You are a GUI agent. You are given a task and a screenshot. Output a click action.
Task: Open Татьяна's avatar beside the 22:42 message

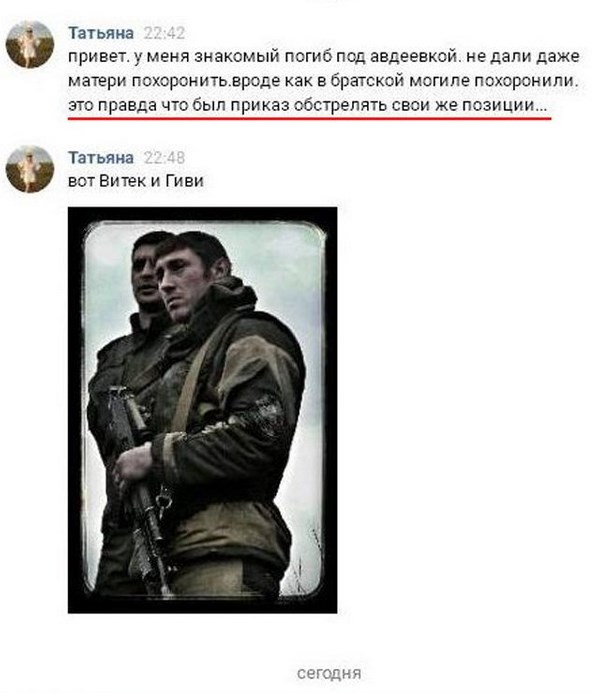pos(30,44)
